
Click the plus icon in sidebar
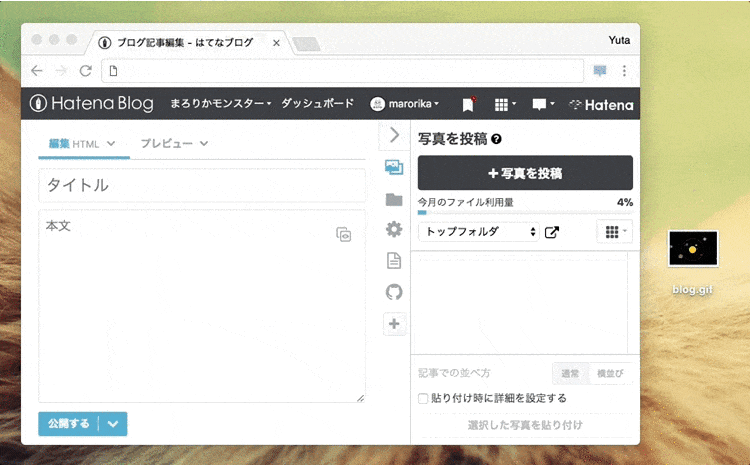[x=394, y=324]
